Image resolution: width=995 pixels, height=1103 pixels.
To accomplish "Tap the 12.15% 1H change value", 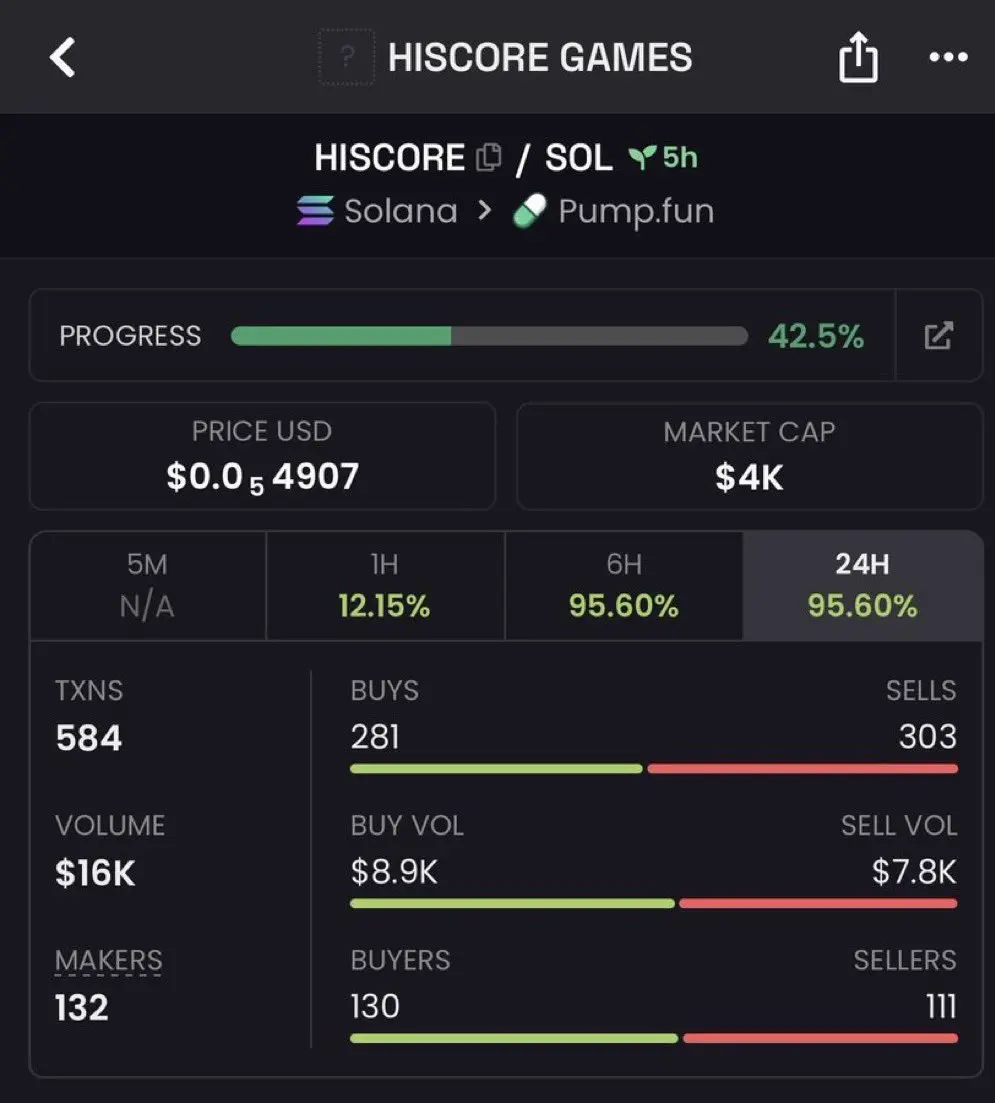I will pyautogui.click(x=384, y=606).
